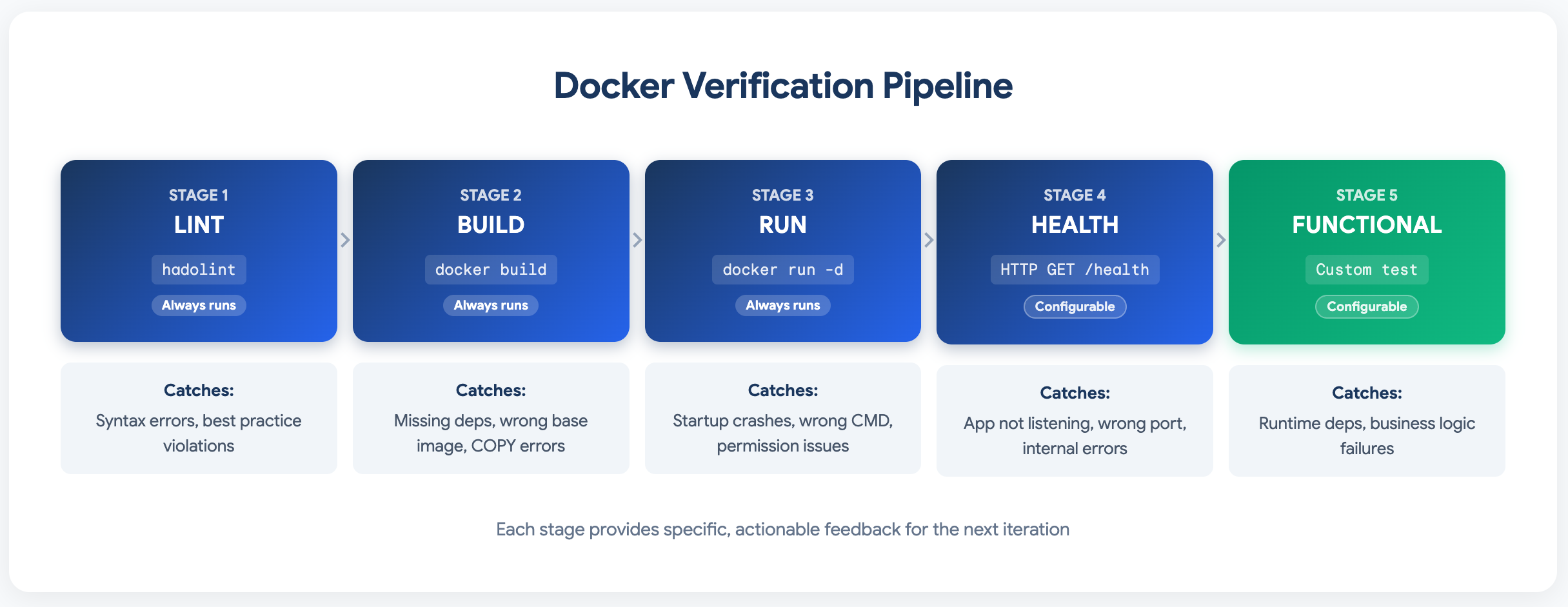Select the Stage 4 HEALTH card
The width and height of the screenshot is (1568, 607).
(1074, 213)
